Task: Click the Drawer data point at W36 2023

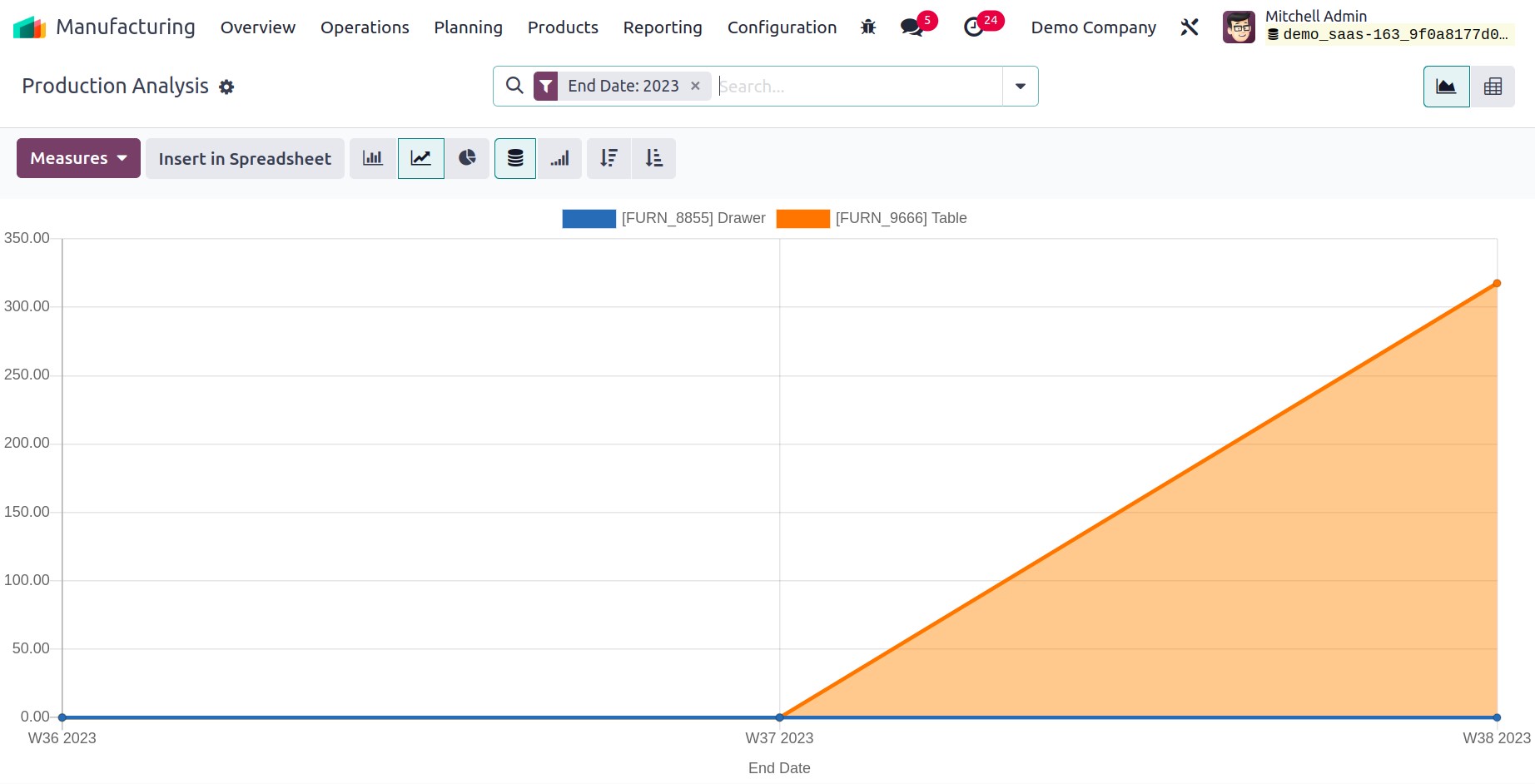Action: pyautogui.click(x=62, y=717)
